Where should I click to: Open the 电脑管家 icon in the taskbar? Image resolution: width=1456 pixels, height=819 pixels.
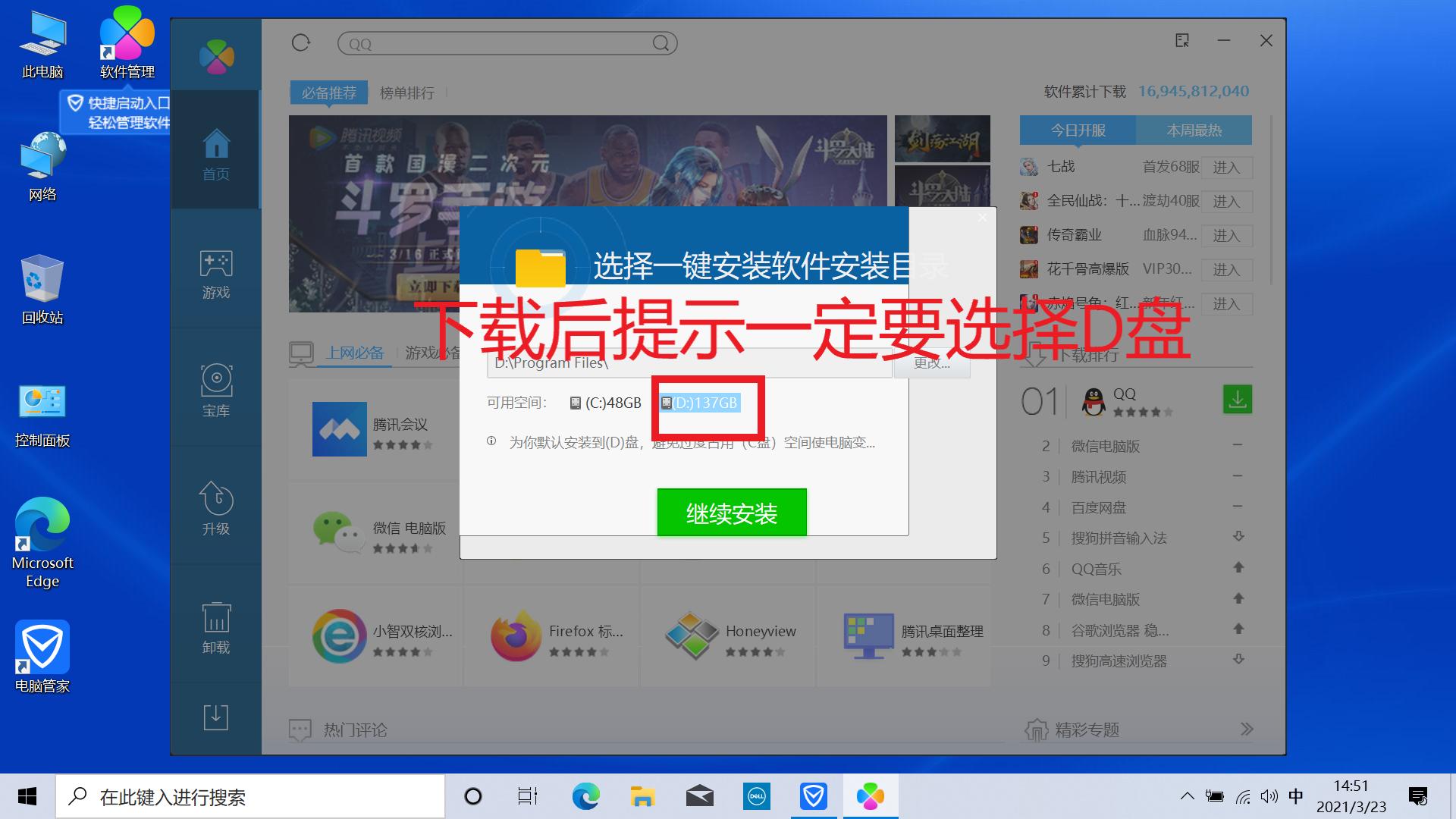click(x=814, y=796)
